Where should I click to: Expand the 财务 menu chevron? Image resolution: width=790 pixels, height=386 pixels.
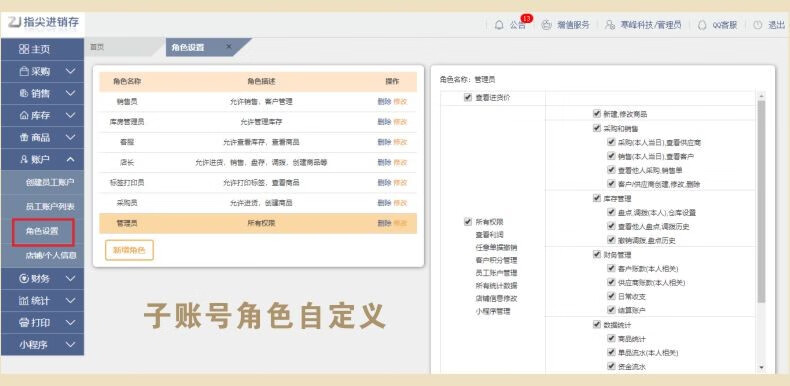[x=71, y=278]
